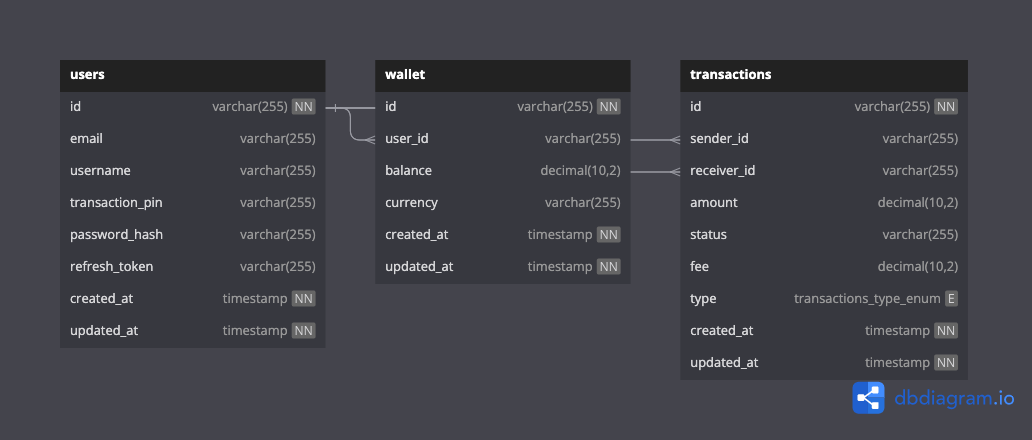Viewport: 1032px width, 440px height.
Task: Click the dbdiagram.io share logo icon
Action: click(868, 398)
